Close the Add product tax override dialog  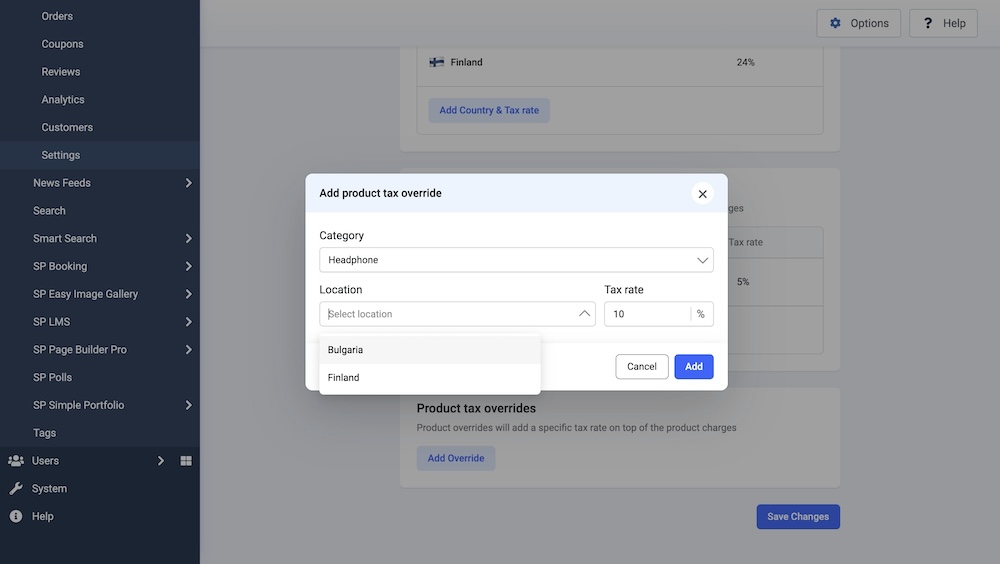(x=702, y=194)
